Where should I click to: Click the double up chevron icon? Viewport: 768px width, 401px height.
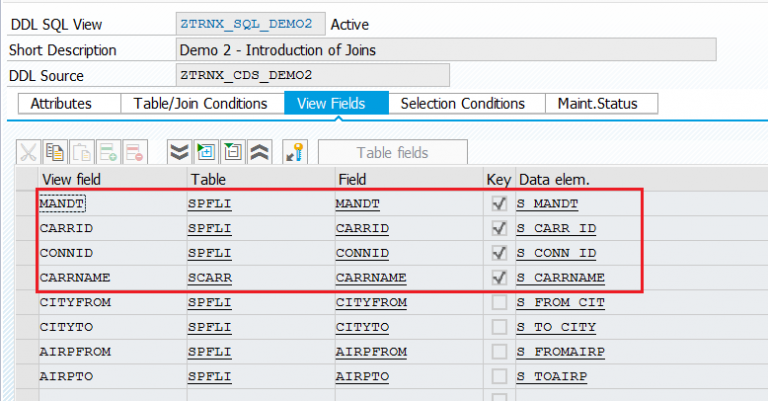pyautogui.click(x=258, y=153)
